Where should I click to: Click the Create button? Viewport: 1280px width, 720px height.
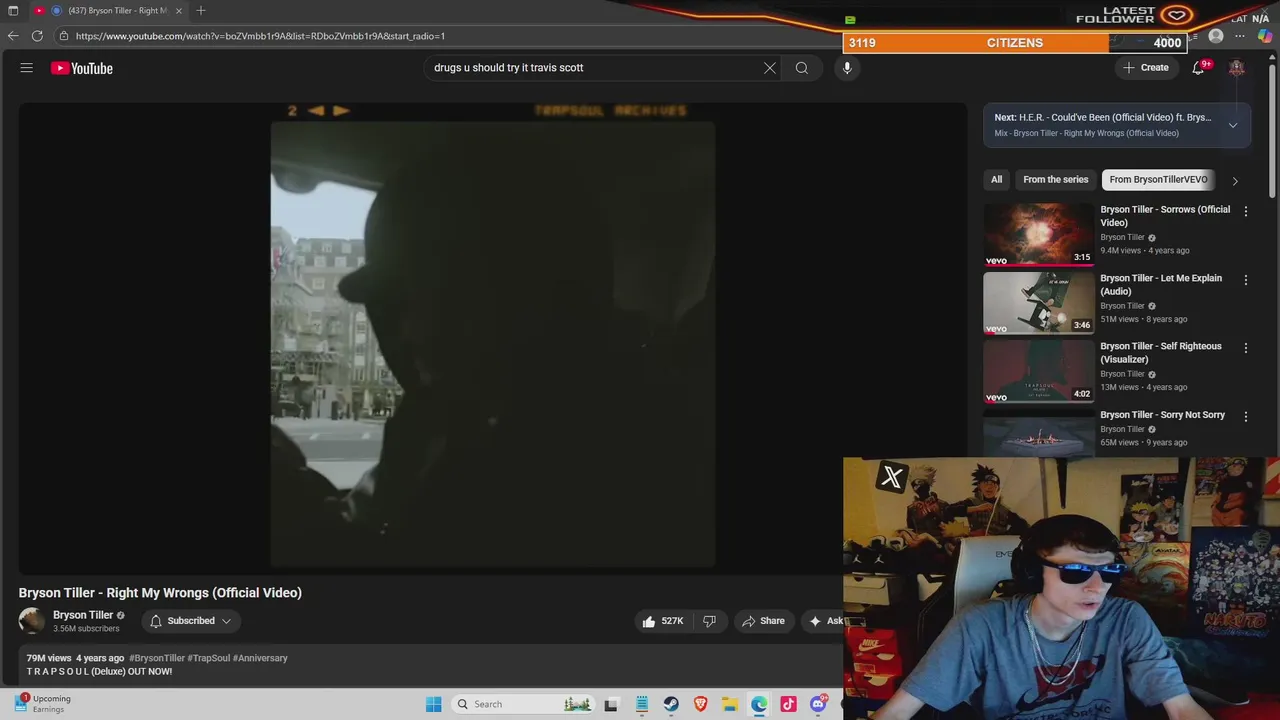point(1145,68)
